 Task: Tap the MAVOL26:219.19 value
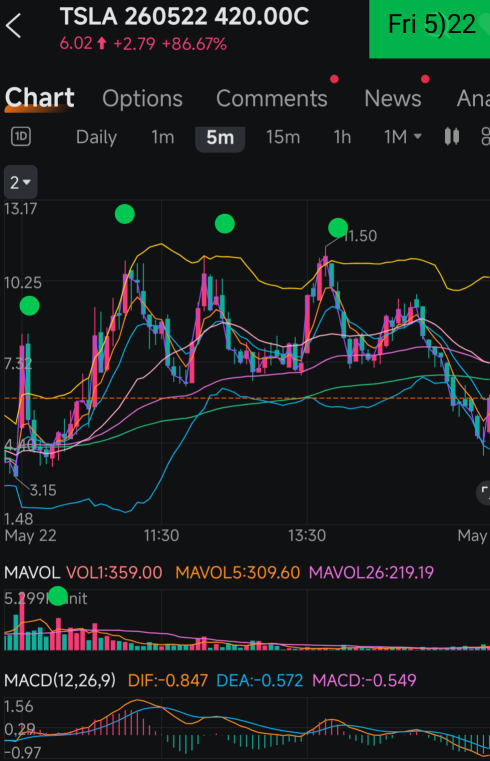[371, 573]
